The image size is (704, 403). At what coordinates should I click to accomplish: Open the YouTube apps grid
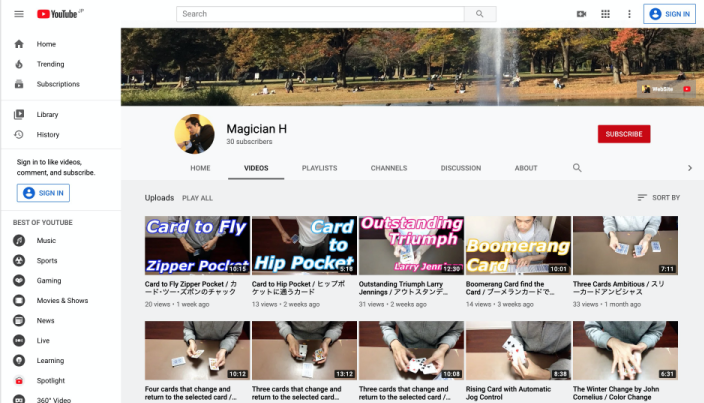pos(605,14)
